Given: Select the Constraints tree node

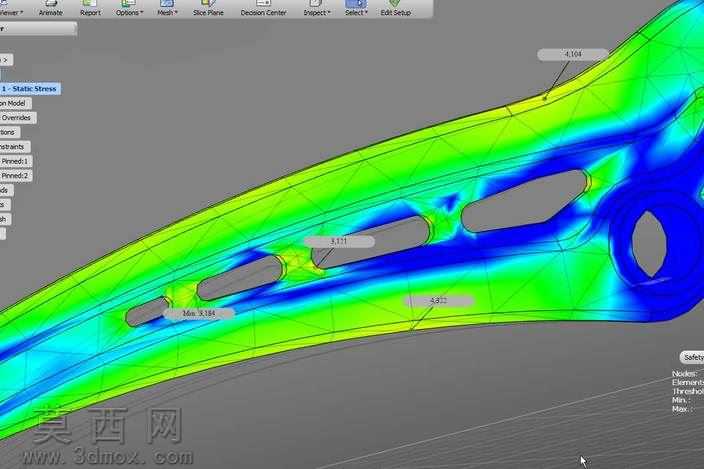Looking at the screenshot, I should pos(14,147).
